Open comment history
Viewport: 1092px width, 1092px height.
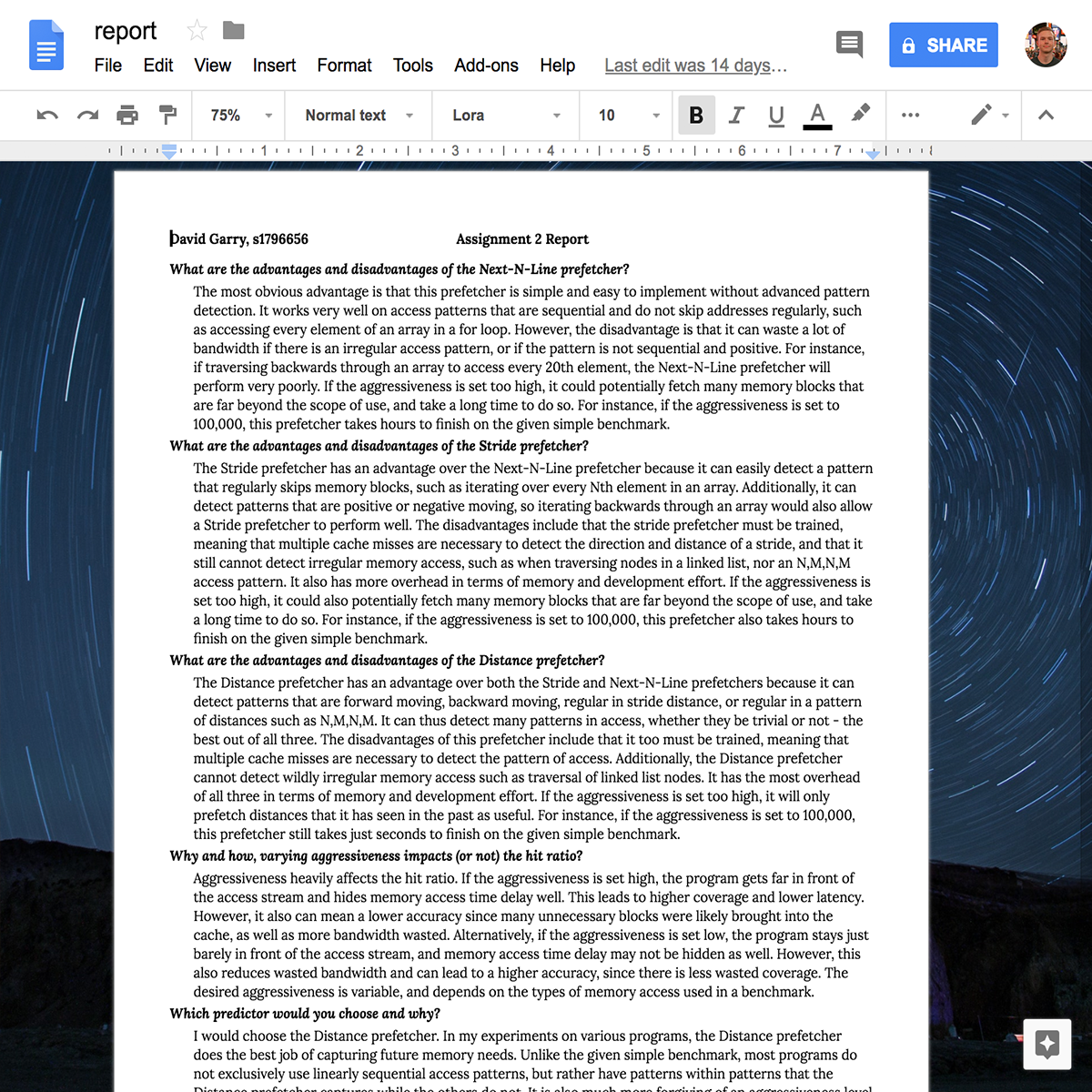click(848, 44)
